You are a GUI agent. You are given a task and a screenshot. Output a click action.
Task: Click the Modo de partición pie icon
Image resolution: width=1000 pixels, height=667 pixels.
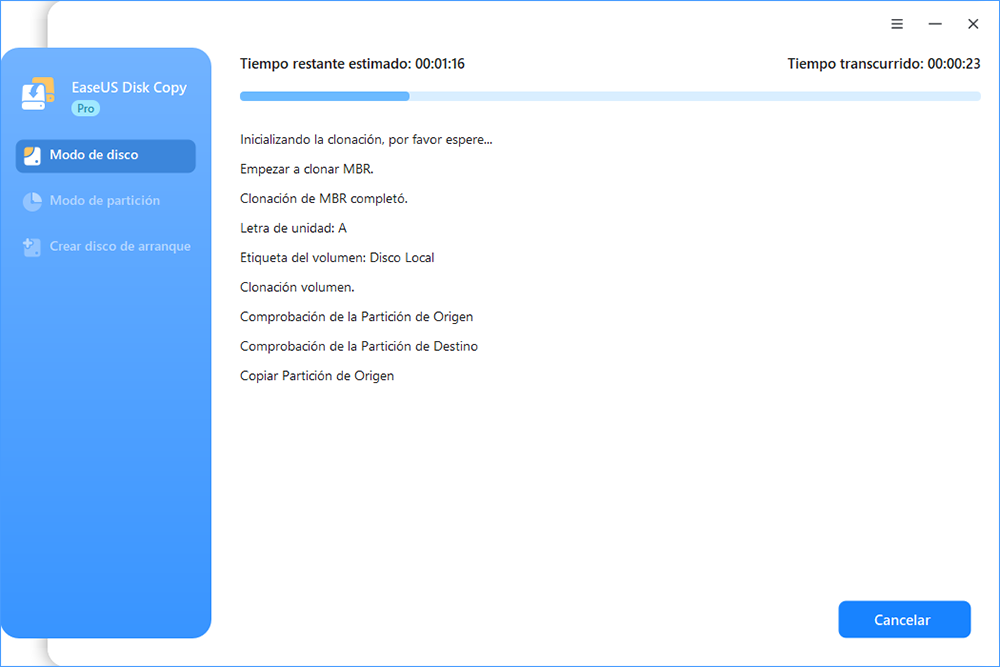point(32,201)
